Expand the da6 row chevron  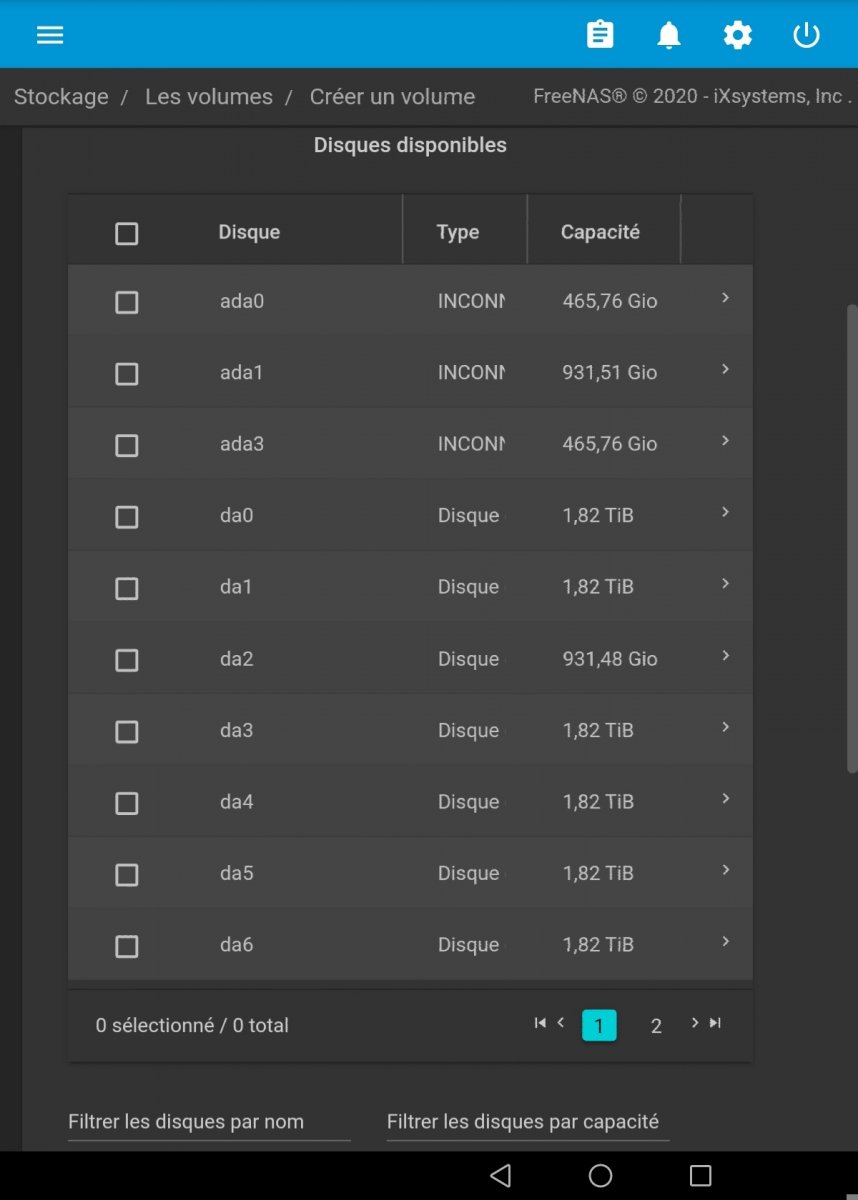(725, 942)
